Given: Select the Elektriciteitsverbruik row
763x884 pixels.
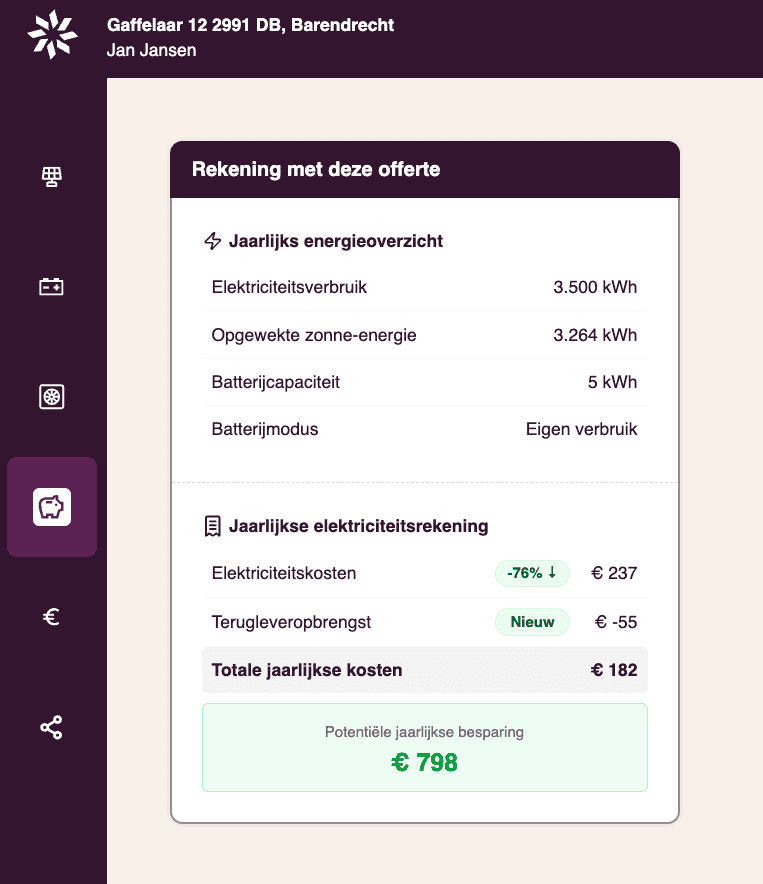Looking at the screenshot, I should pyautogui.click(x=424, y=288).
